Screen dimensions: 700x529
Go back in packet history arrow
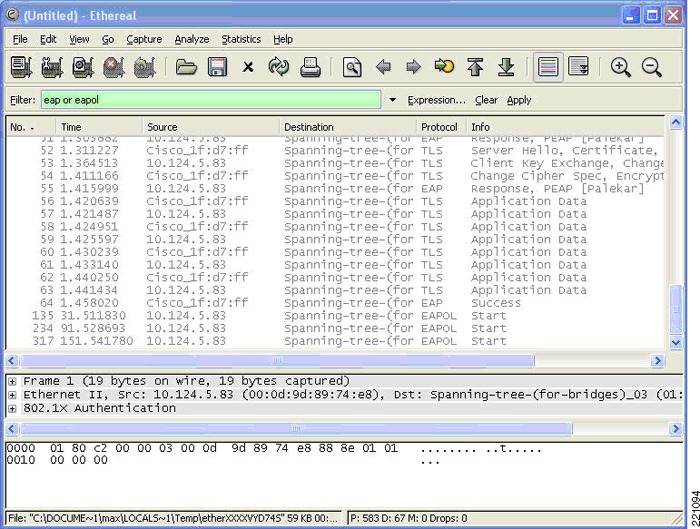pos(383,67)
